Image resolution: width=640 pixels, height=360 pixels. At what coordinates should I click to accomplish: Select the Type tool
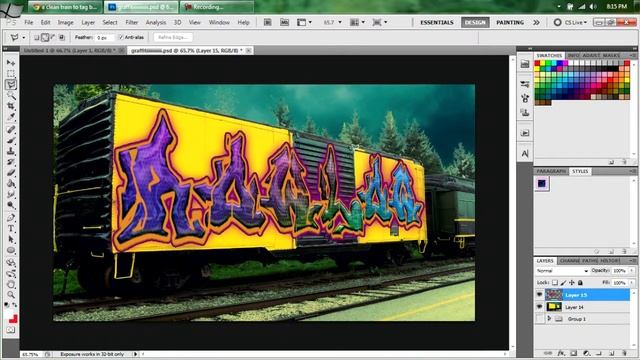11,229
